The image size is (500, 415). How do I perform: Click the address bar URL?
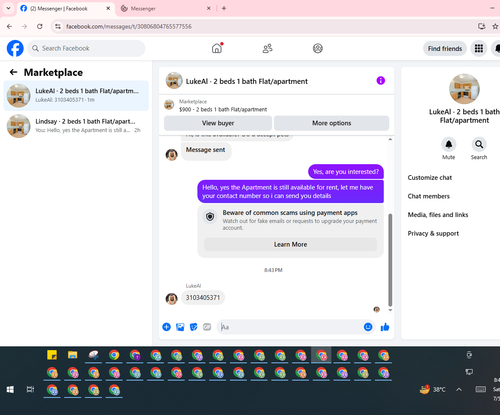click(129, 26)
